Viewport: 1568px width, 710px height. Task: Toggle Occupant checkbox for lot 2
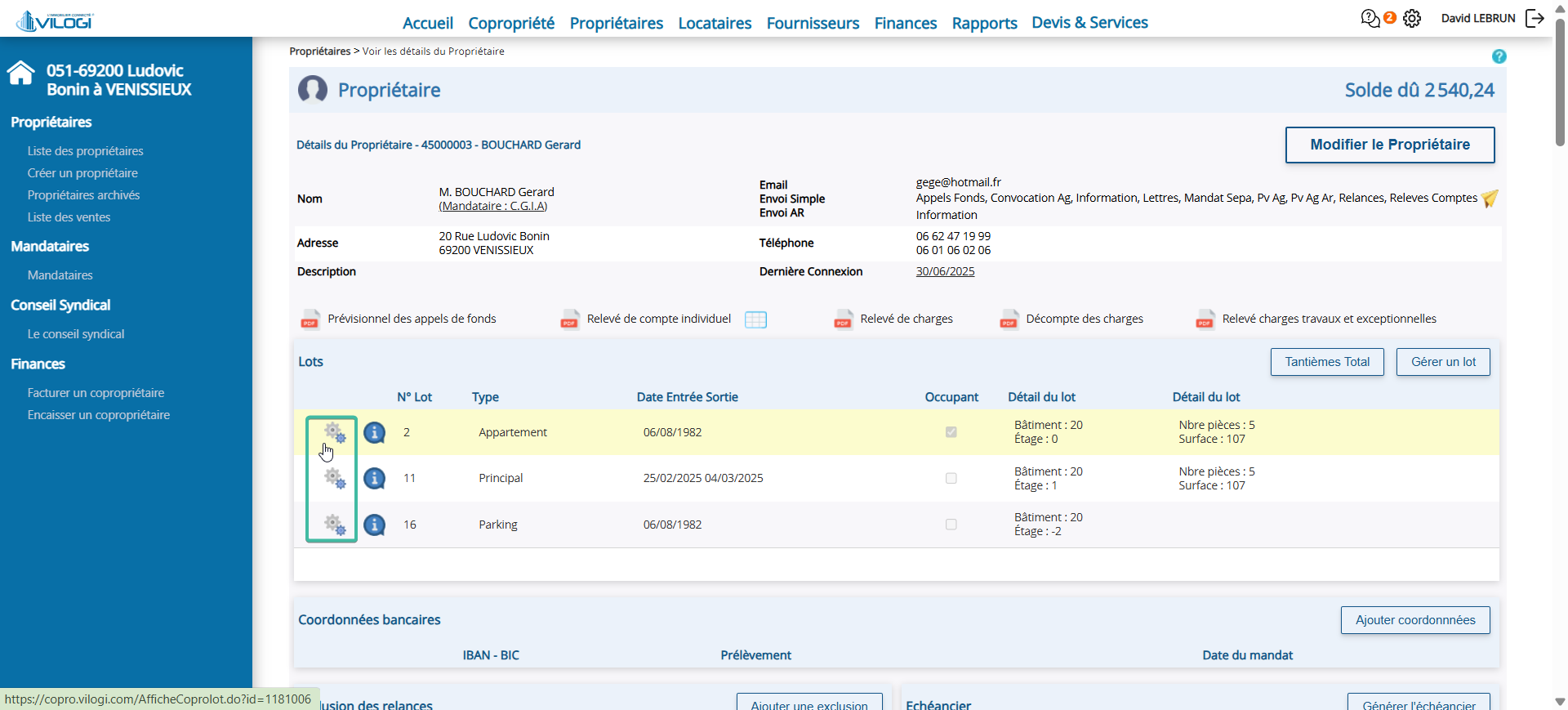(x=951, y=432)
